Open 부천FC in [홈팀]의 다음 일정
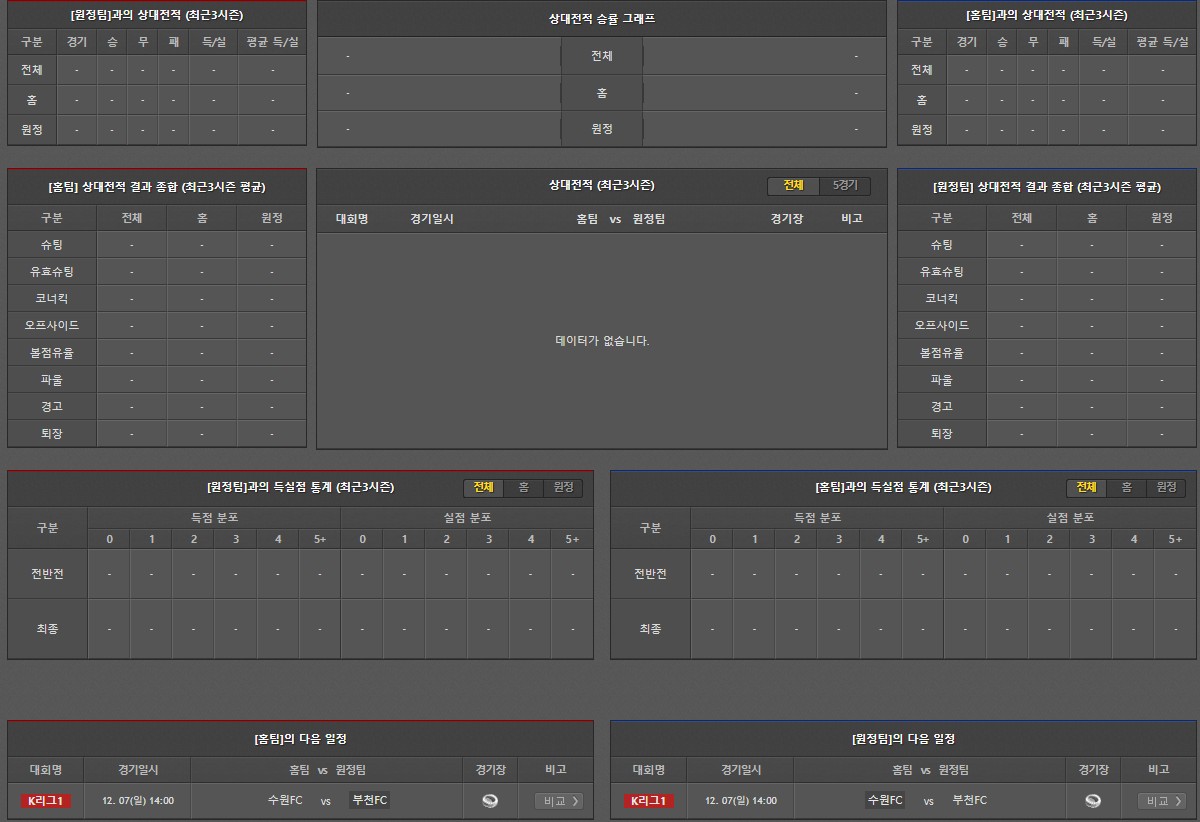 click(369, 800)
